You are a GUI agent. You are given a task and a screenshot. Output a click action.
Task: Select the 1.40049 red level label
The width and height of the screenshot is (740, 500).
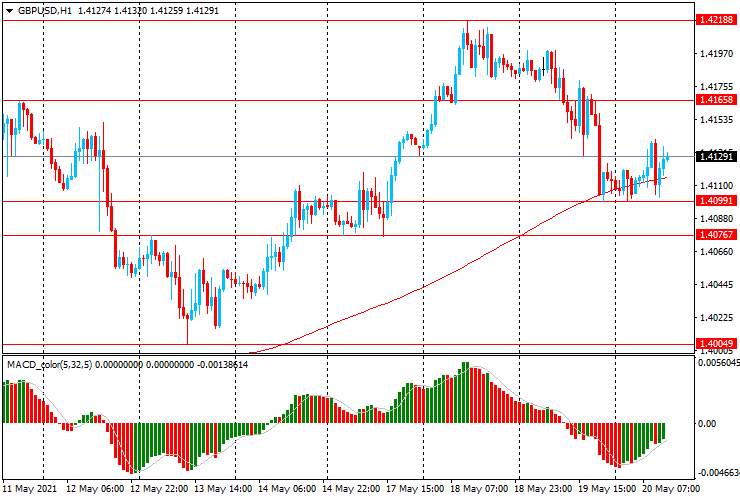pyautogui.click(x=716, y=344)
